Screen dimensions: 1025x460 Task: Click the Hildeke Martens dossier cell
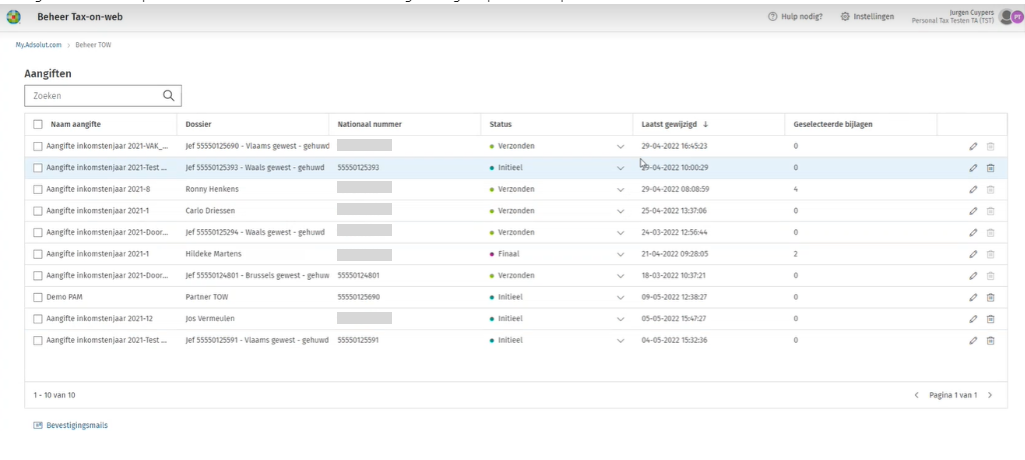coord(212,254)
